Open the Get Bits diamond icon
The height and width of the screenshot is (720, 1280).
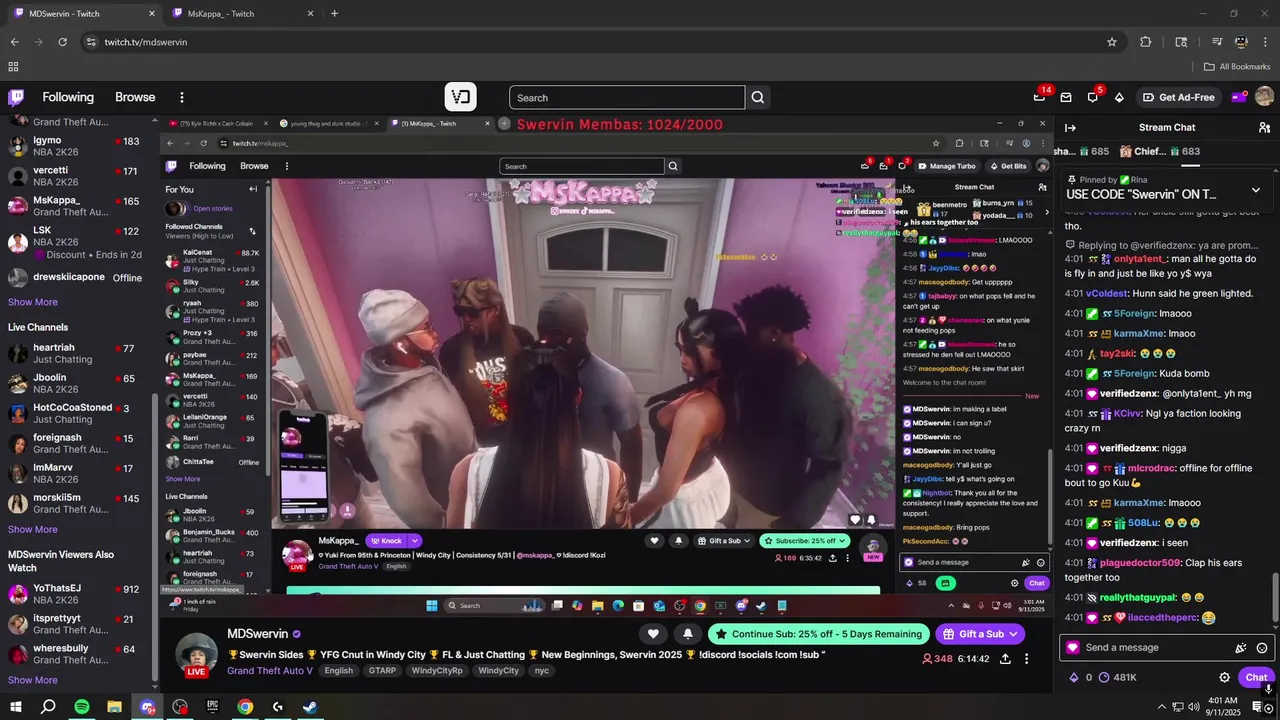[x=1119, y=97]
